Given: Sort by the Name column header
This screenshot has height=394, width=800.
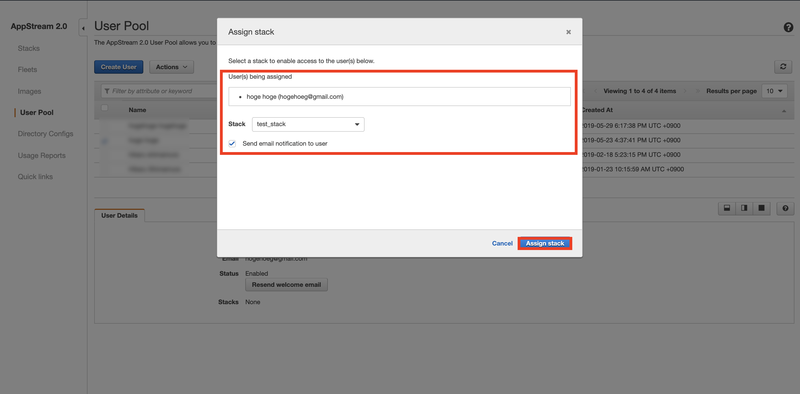Looking at the screenshot, I should point(137,110).
